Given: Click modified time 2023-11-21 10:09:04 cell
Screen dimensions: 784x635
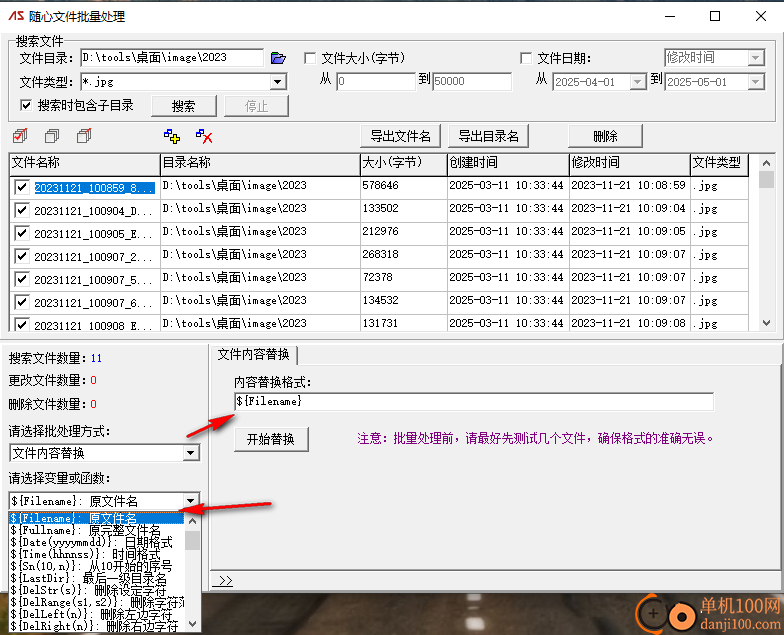Looking at the screenshot, I should pos(628,208).
